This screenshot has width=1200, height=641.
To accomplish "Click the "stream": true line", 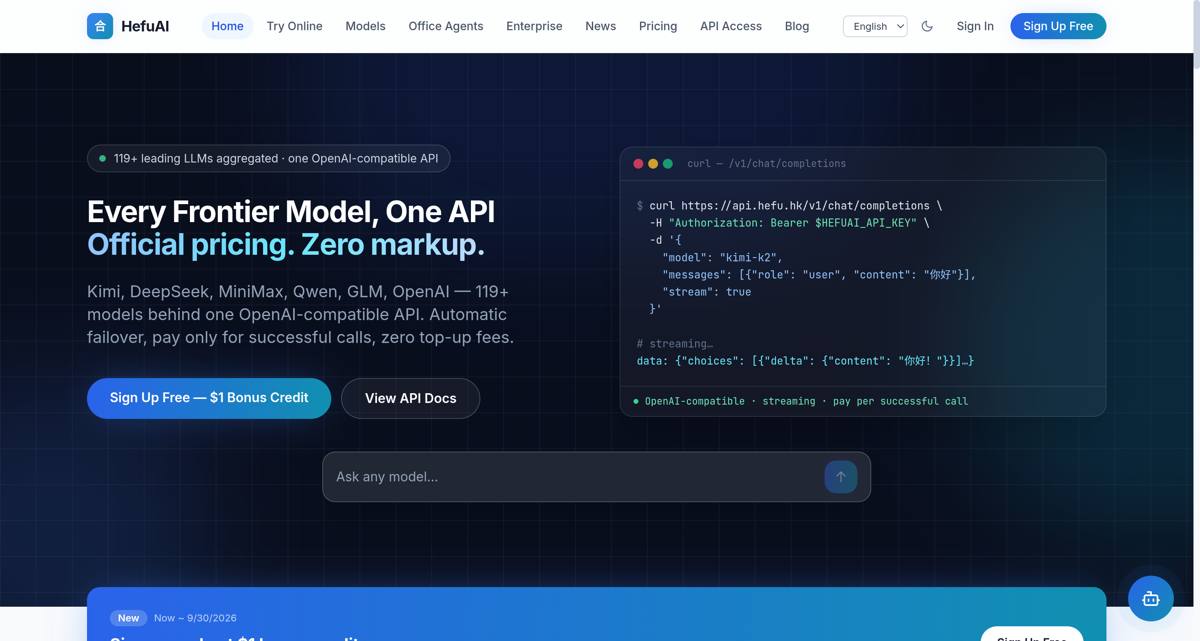I will [706, 292].
